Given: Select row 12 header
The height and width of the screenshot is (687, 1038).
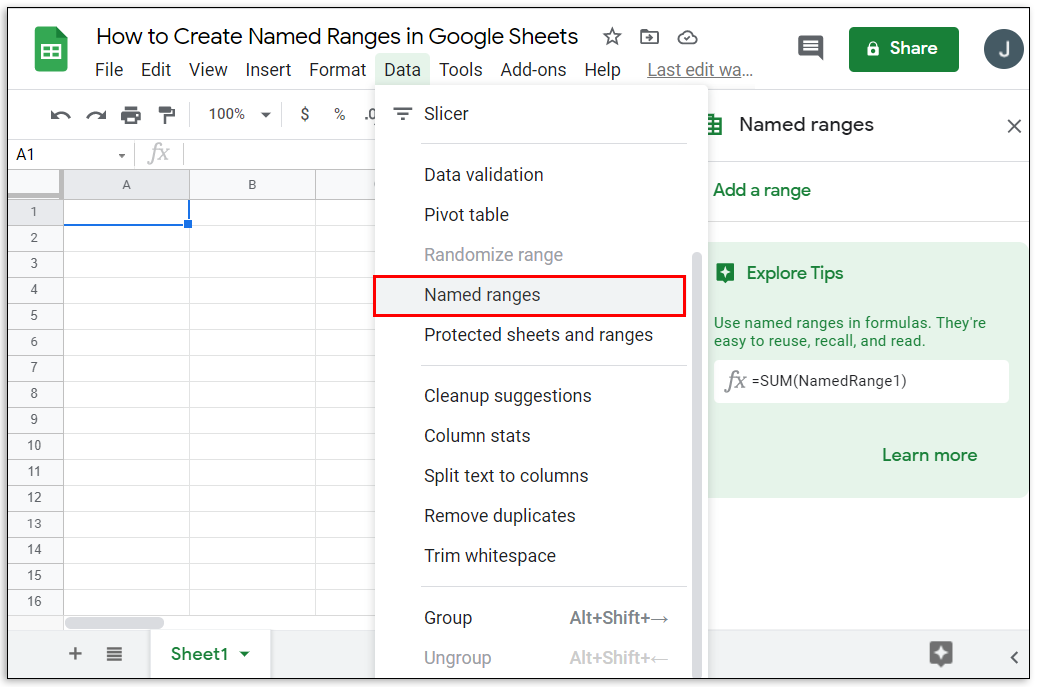Looking at the screenshot, I should (35, 498).
